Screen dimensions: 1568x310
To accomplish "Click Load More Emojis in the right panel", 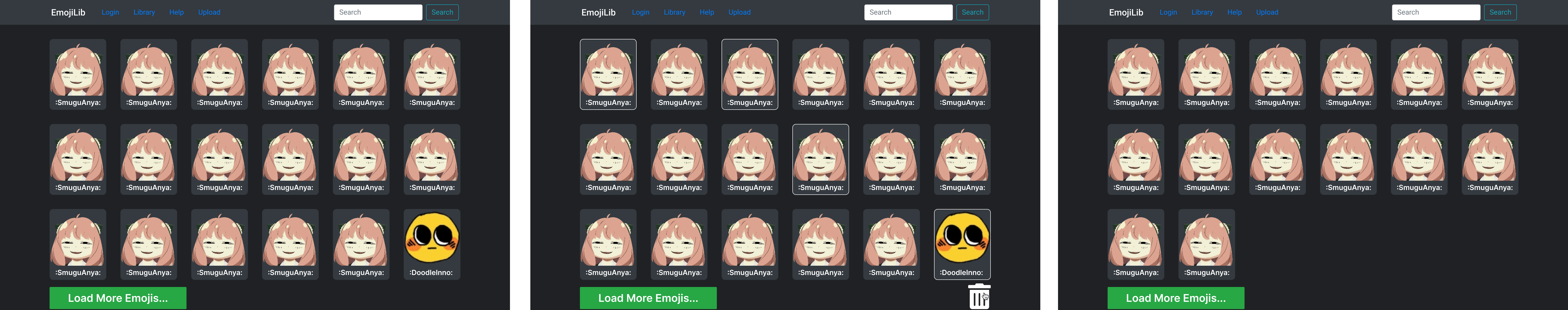I will (1175, 298).
